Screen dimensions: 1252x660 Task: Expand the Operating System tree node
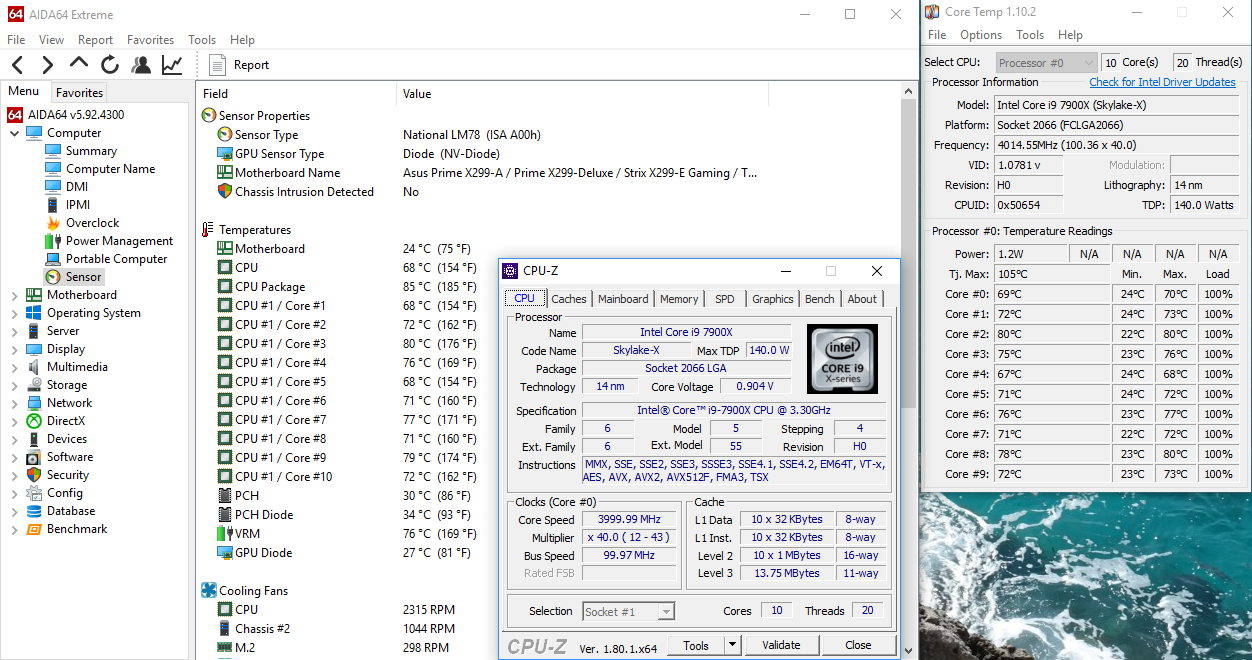click(15, 313)
